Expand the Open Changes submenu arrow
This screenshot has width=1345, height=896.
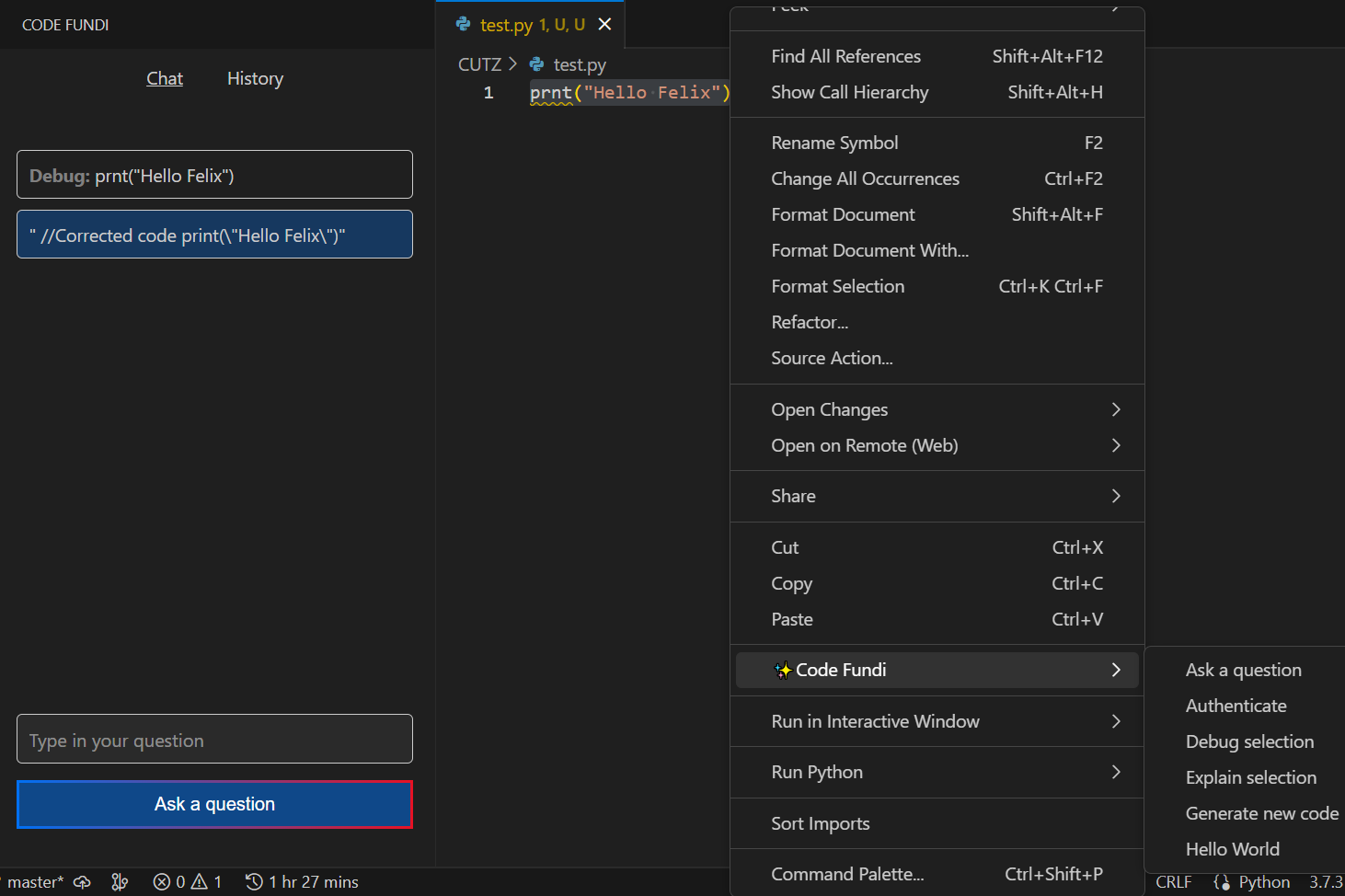point(1116,409)
